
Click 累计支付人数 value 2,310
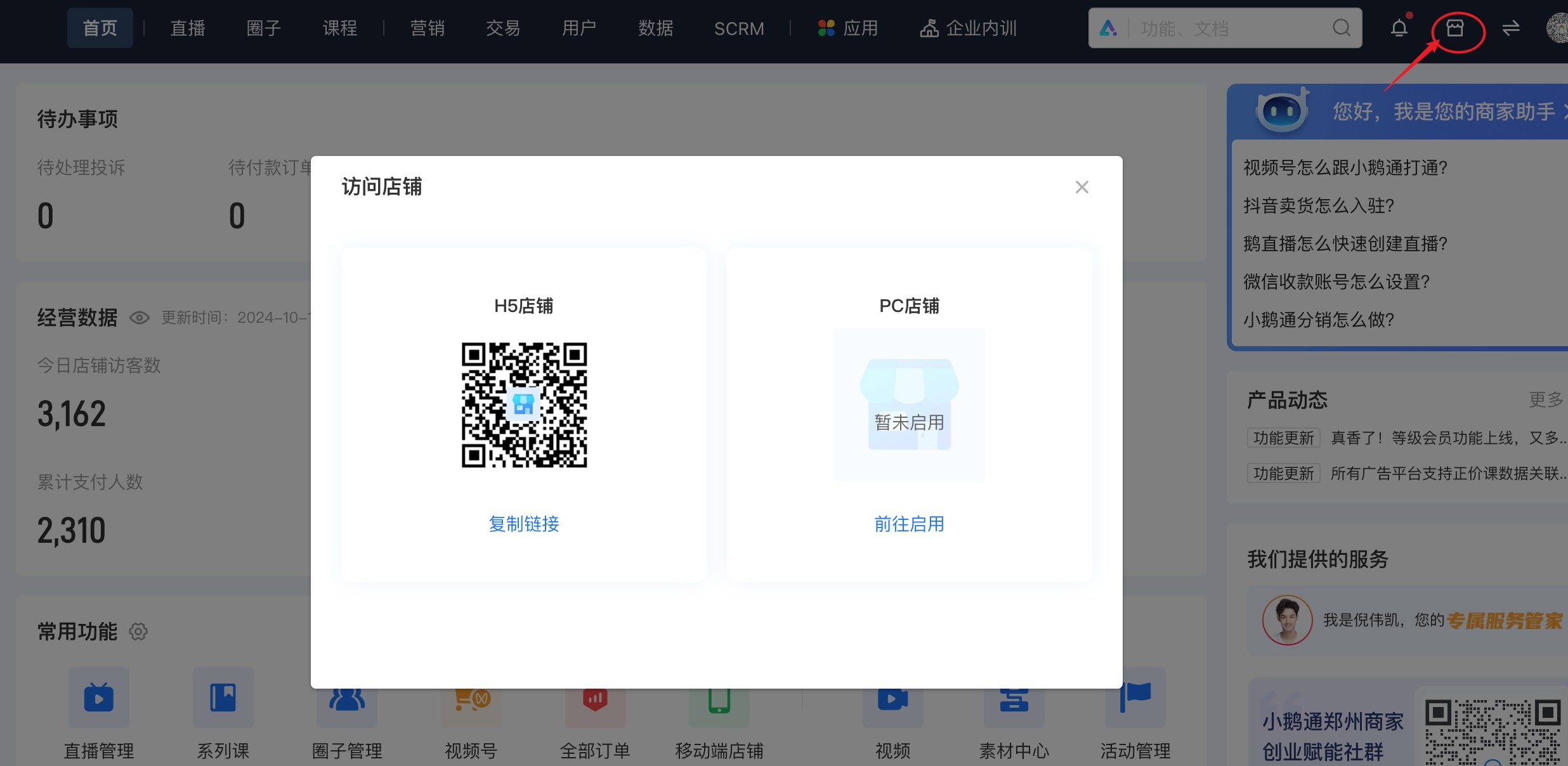tap(72, 531)
